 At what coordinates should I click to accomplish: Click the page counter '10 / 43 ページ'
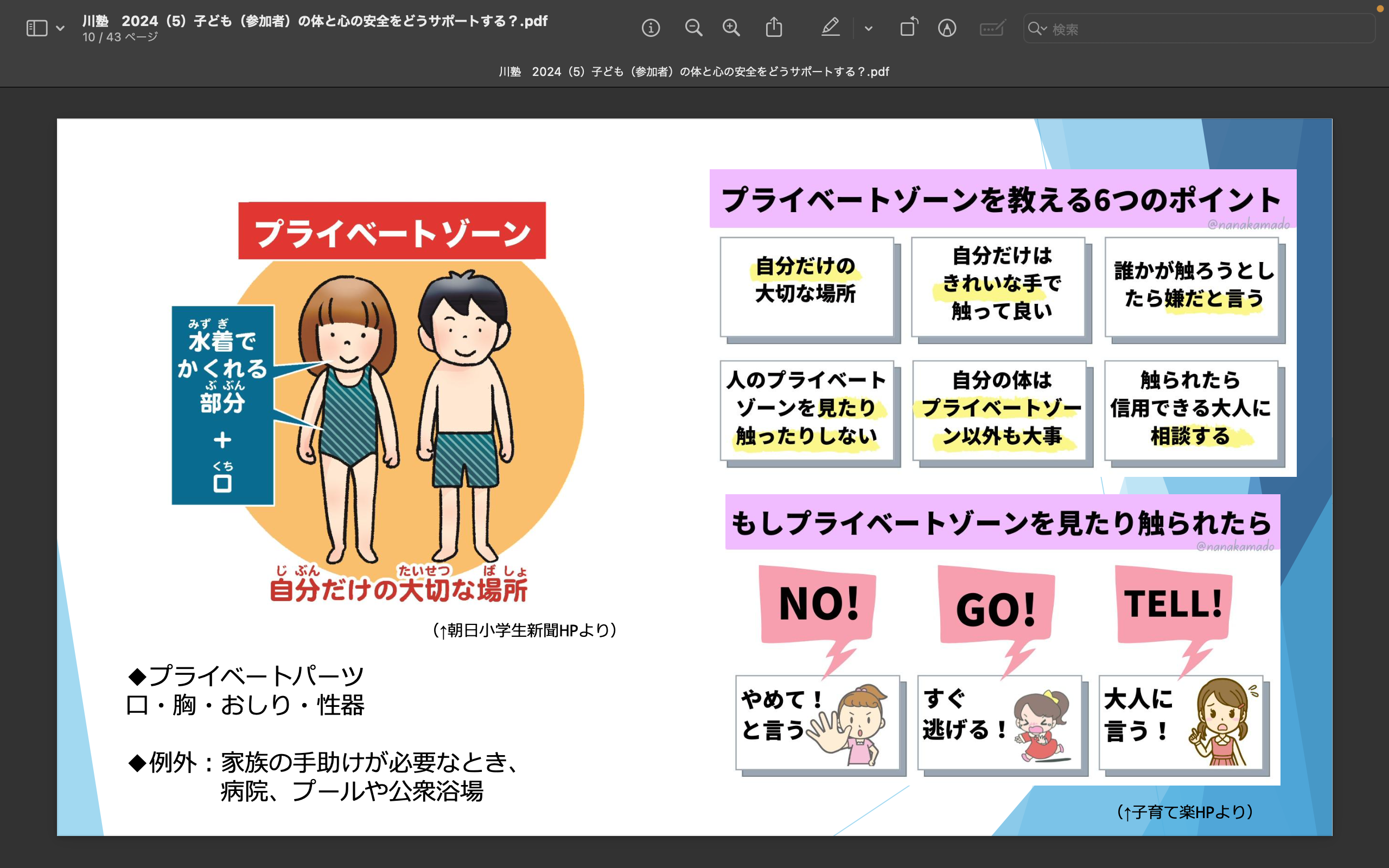tap(120, 37)
